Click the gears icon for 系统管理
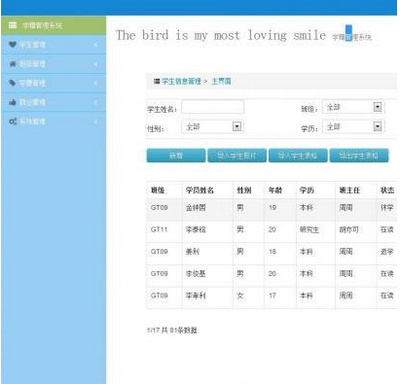 [x=13, y=121]
